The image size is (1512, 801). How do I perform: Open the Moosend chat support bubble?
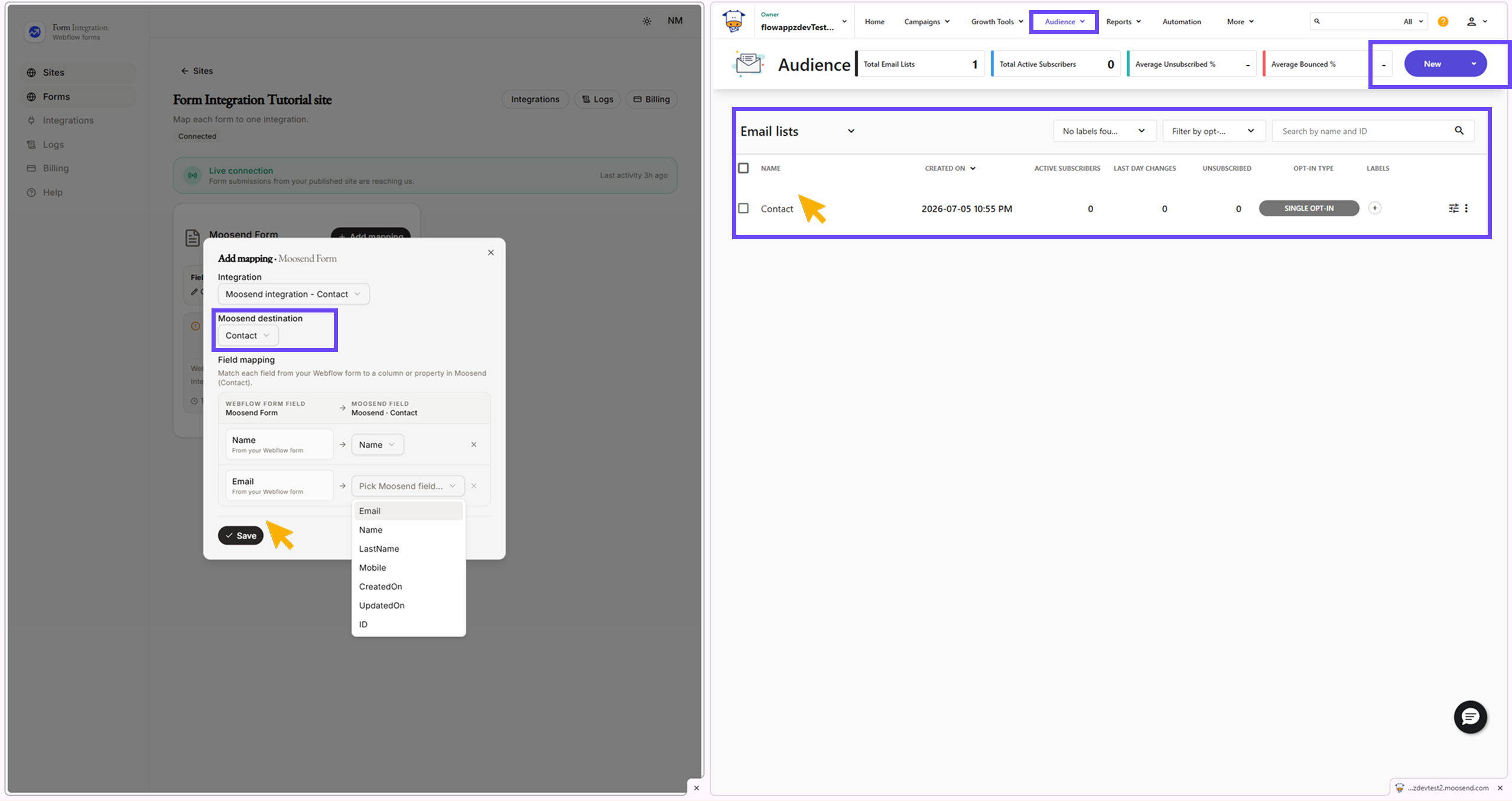tap(1469, 717)
